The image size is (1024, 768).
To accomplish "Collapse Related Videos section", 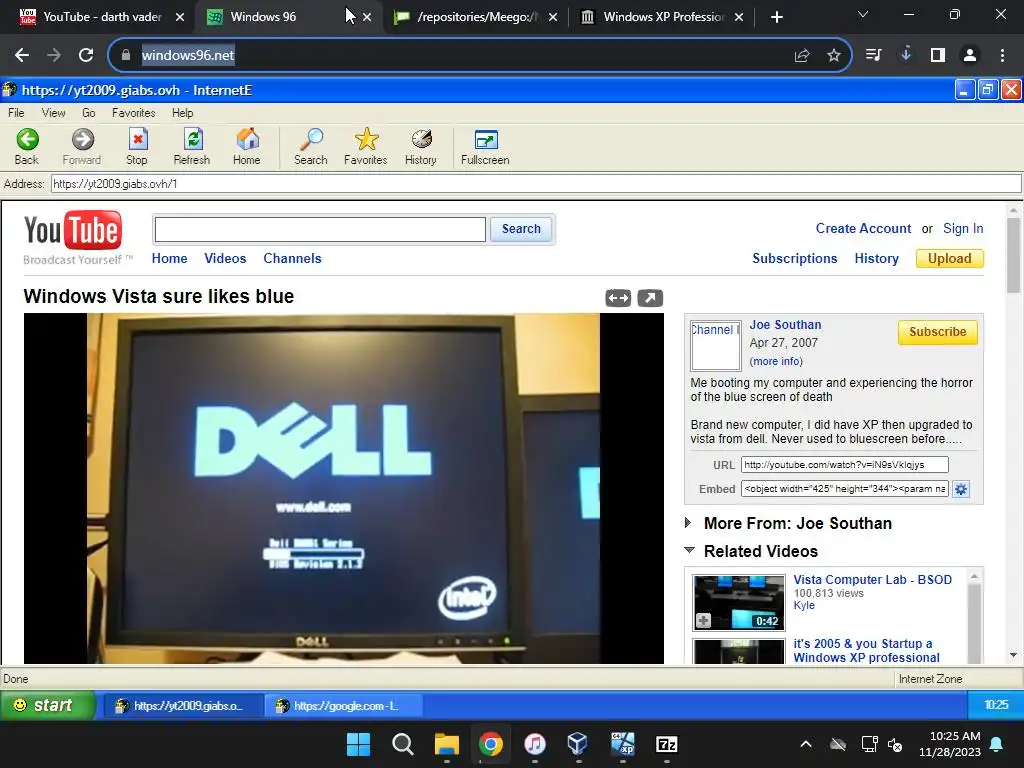I will [690, 551].
